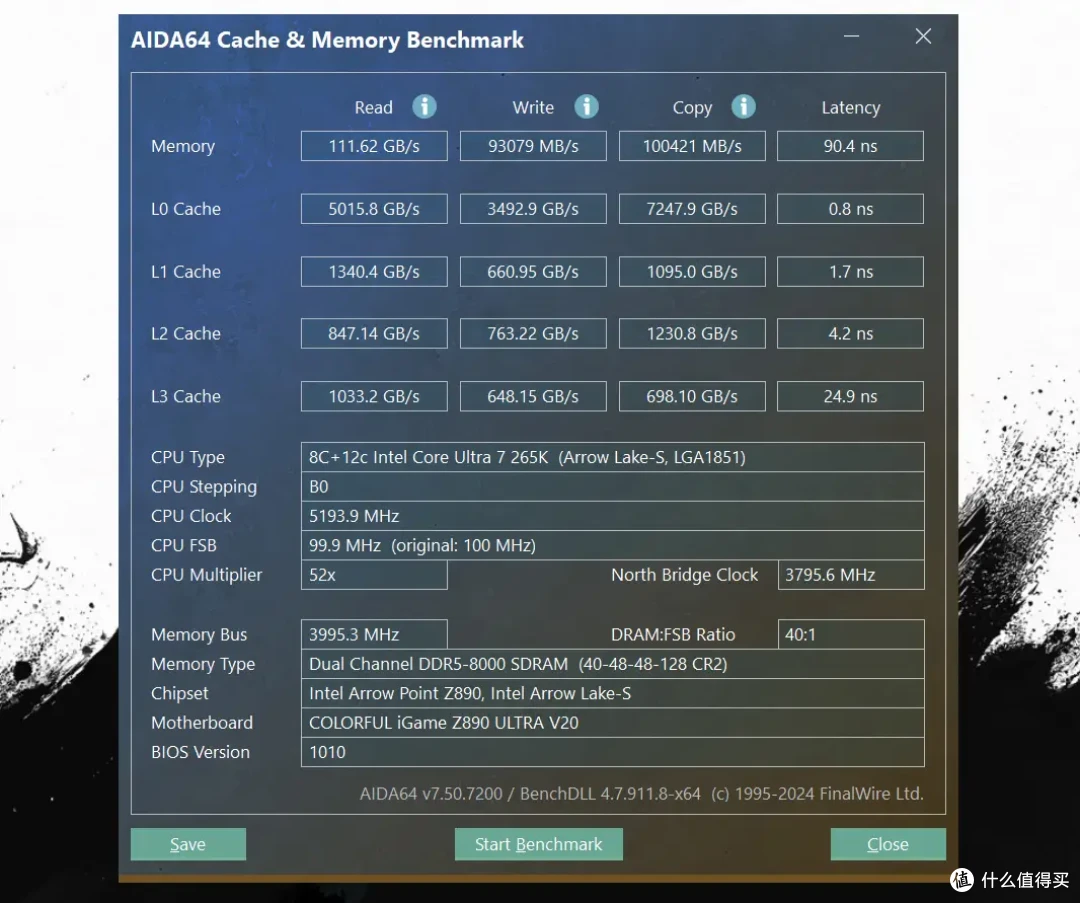Click L1 Cache Read 1340.4 GB/s

(374, 271)
